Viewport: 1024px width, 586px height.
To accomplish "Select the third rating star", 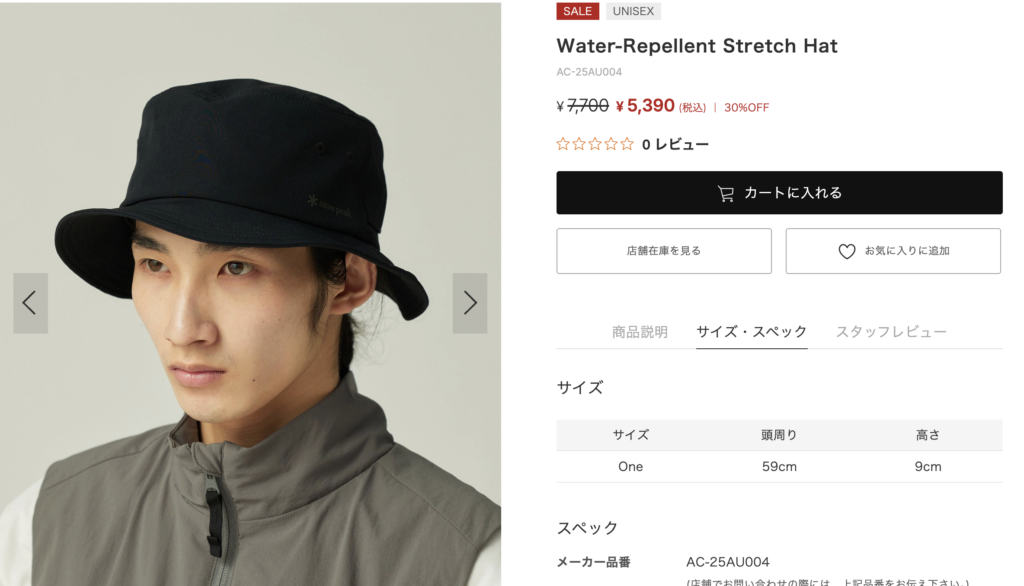I will point(595,144).
